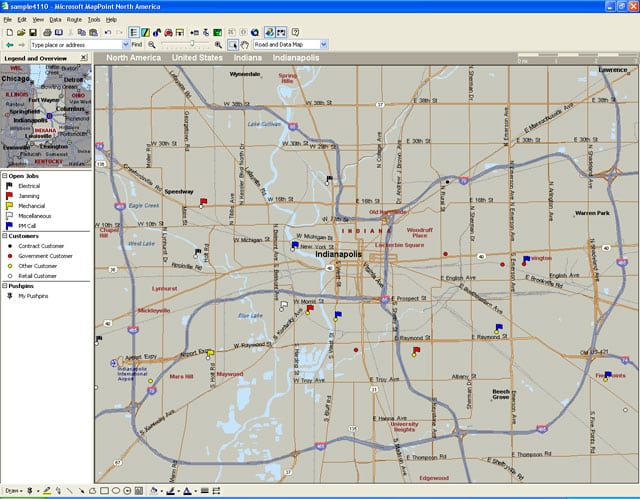Image resolution: width=640 pixels, height=499 pixels.
Task: Open the View menu
Action: 38,20
